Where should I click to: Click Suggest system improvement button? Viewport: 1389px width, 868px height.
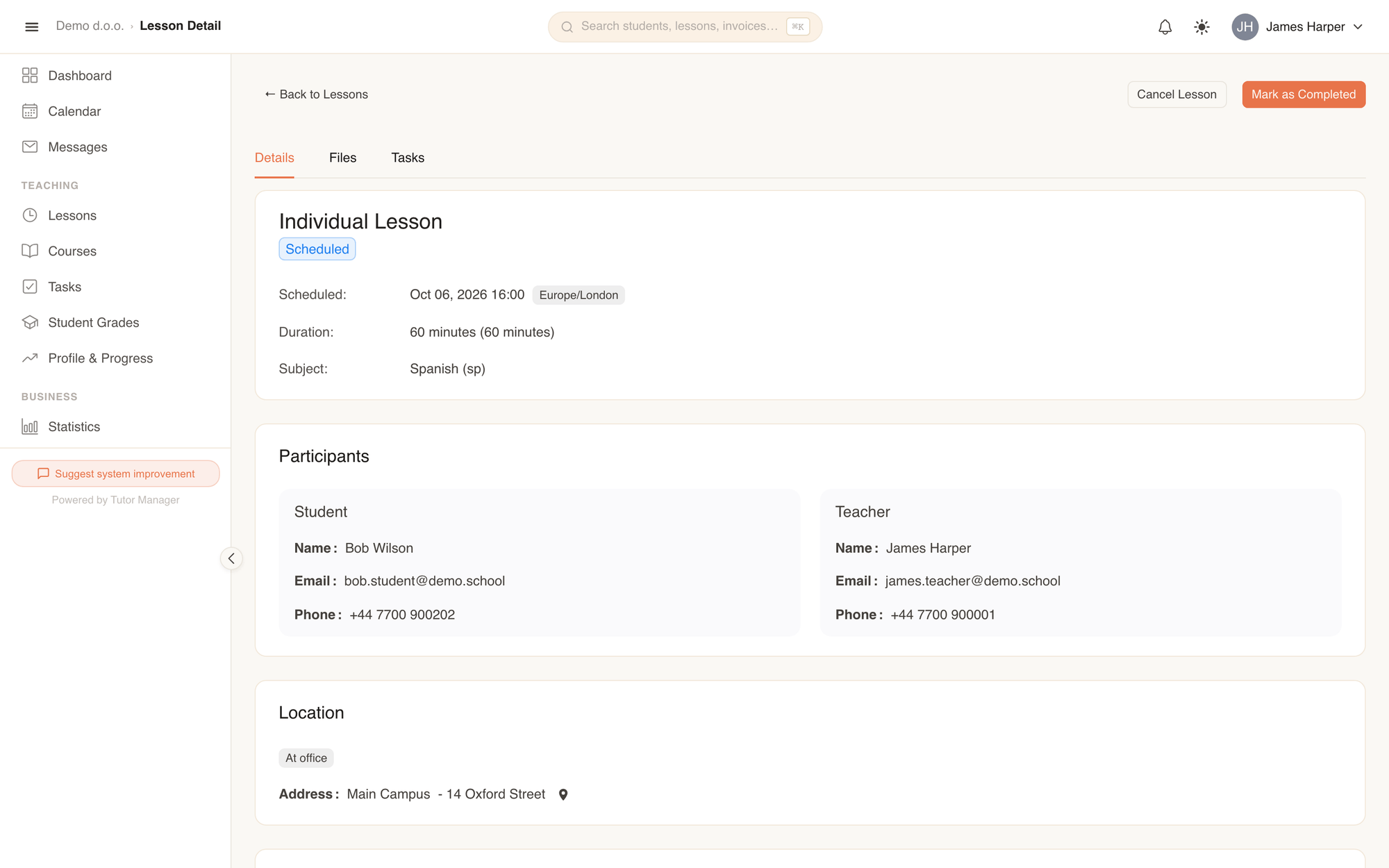click(115, 474)
